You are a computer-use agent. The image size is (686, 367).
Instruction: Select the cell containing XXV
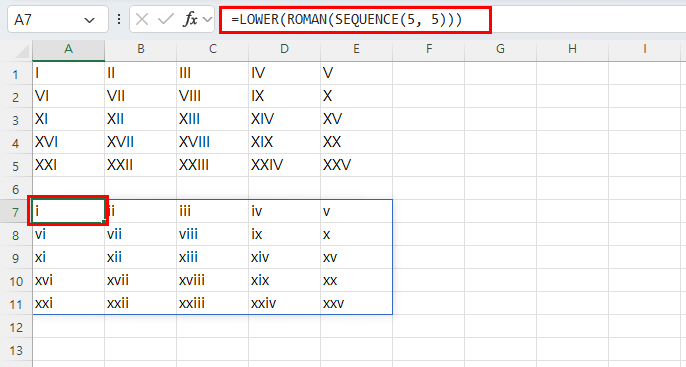(x=357, y=165)
